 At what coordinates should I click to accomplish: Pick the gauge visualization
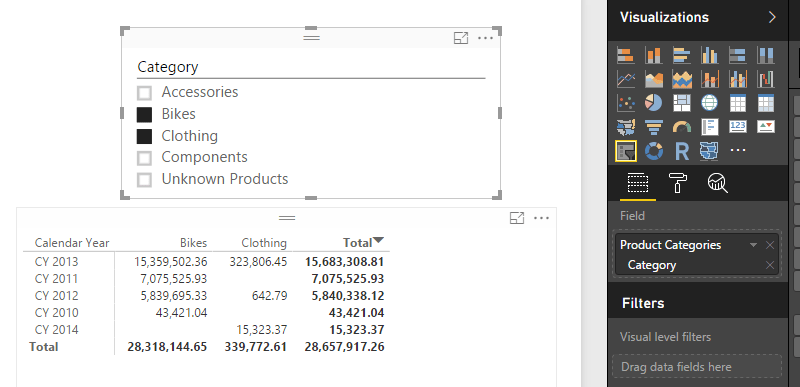pyautogui.click(x=682, y=126)
